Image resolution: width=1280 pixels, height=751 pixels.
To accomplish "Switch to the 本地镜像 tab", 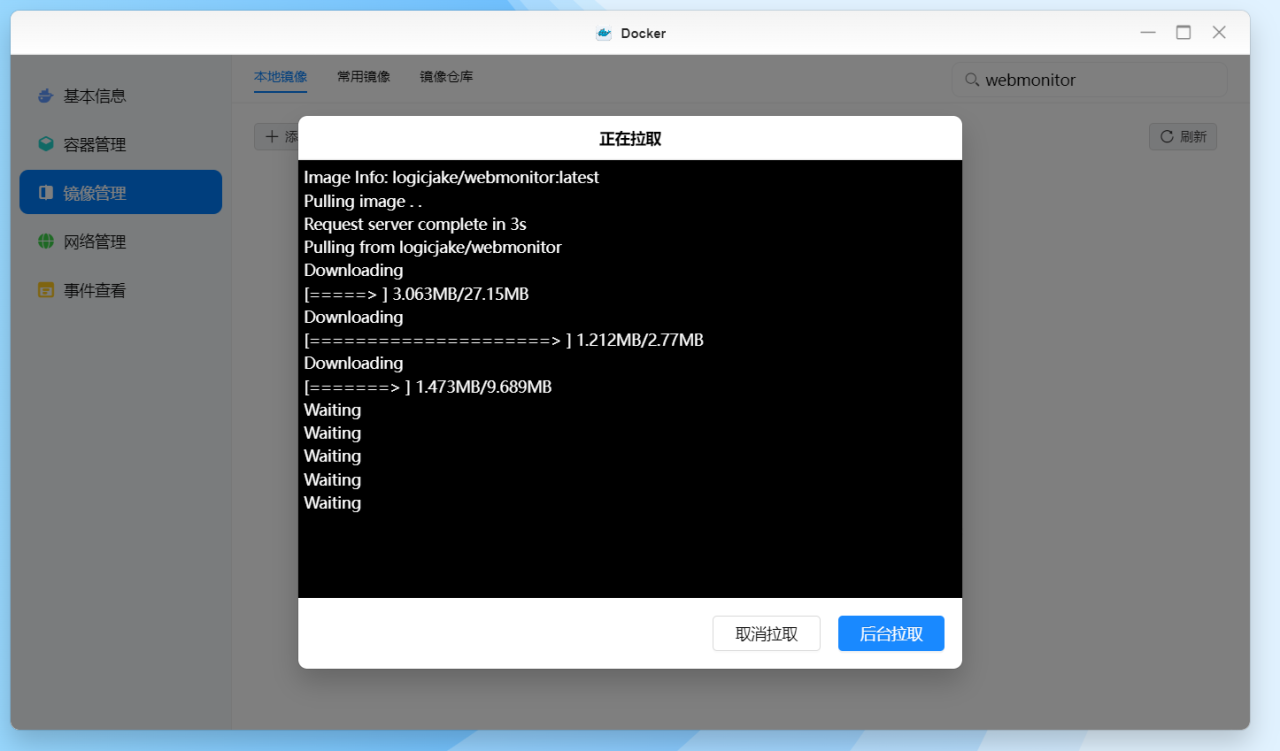I will 280,76.
